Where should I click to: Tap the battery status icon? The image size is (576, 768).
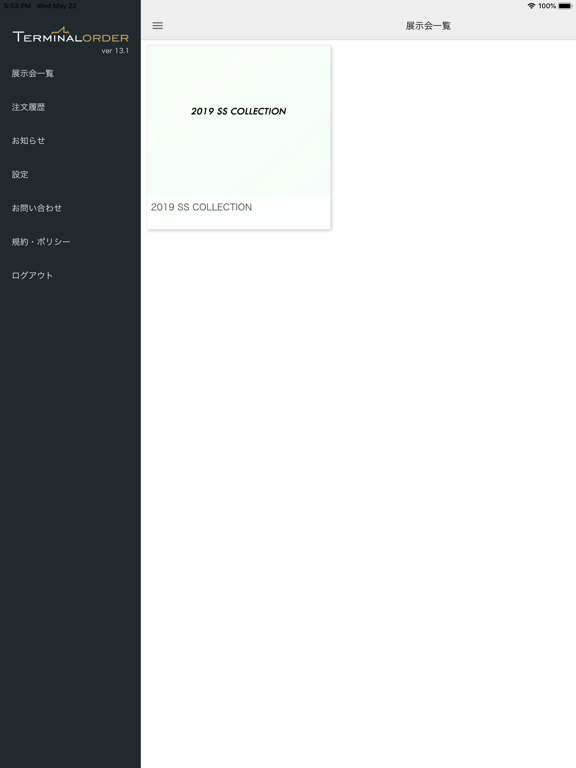pyautogui.click(x=565, y=6)
